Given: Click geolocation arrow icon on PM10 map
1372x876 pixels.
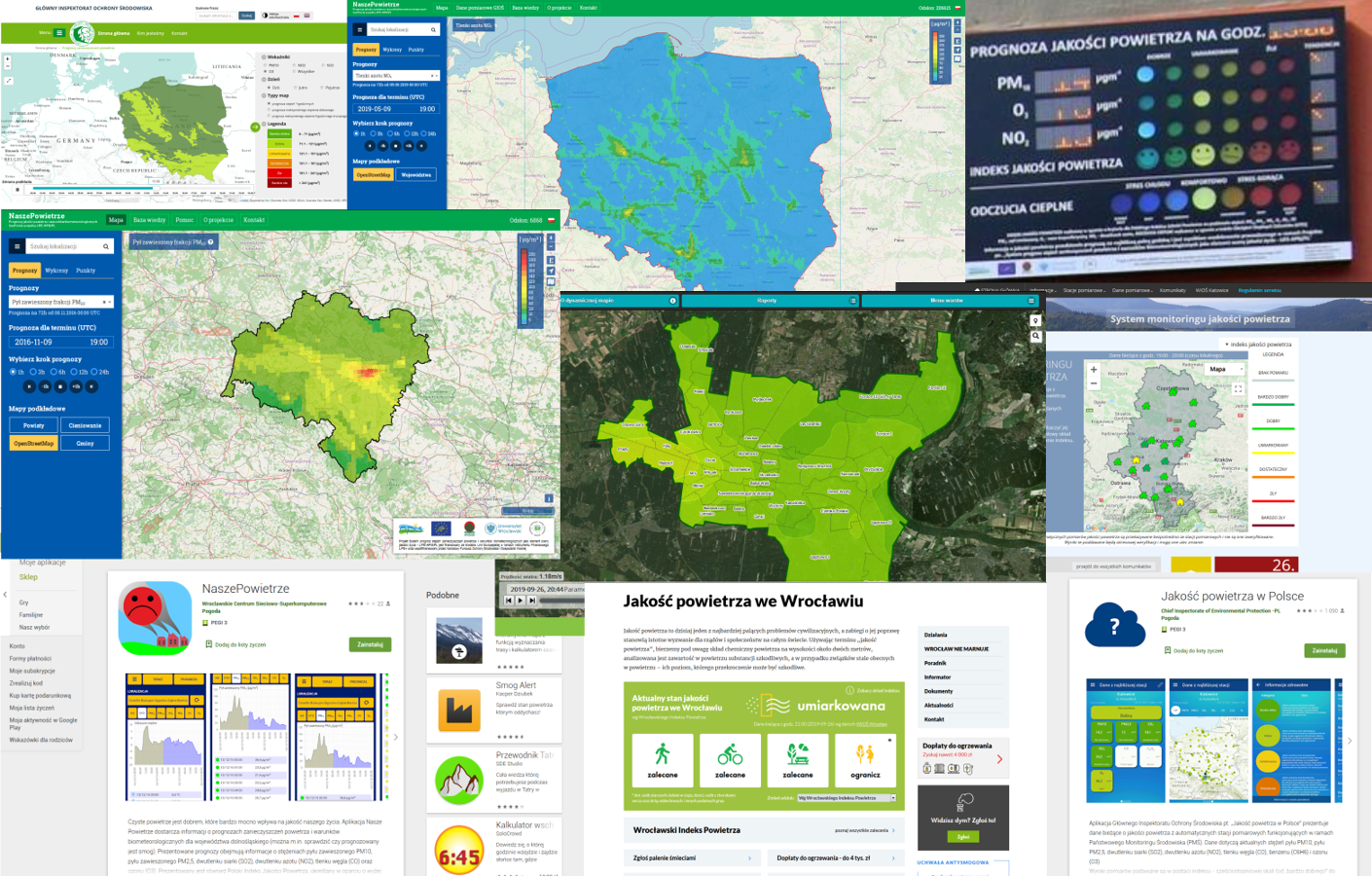Looking at the screenshot, I should [551, 271].
